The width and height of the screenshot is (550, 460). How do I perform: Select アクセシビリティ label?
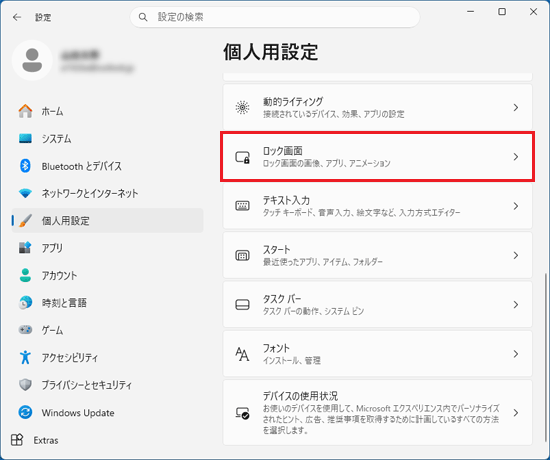[x=70, y=358]
